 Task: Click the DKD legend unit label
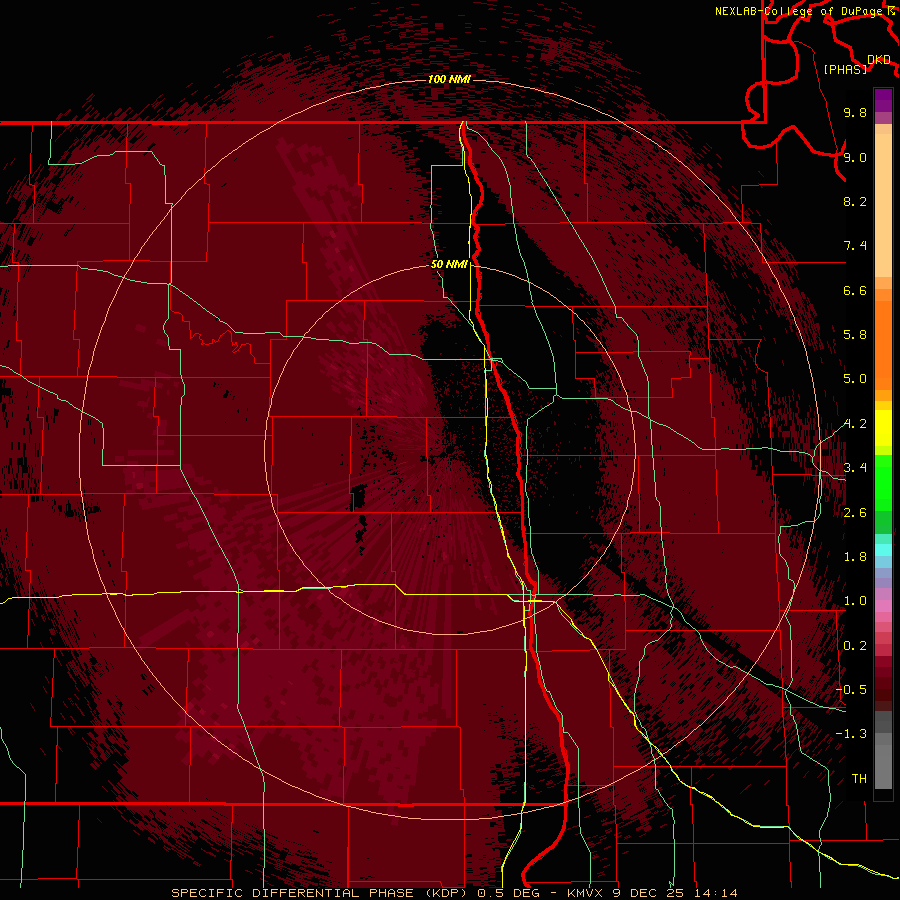[878, 59]
